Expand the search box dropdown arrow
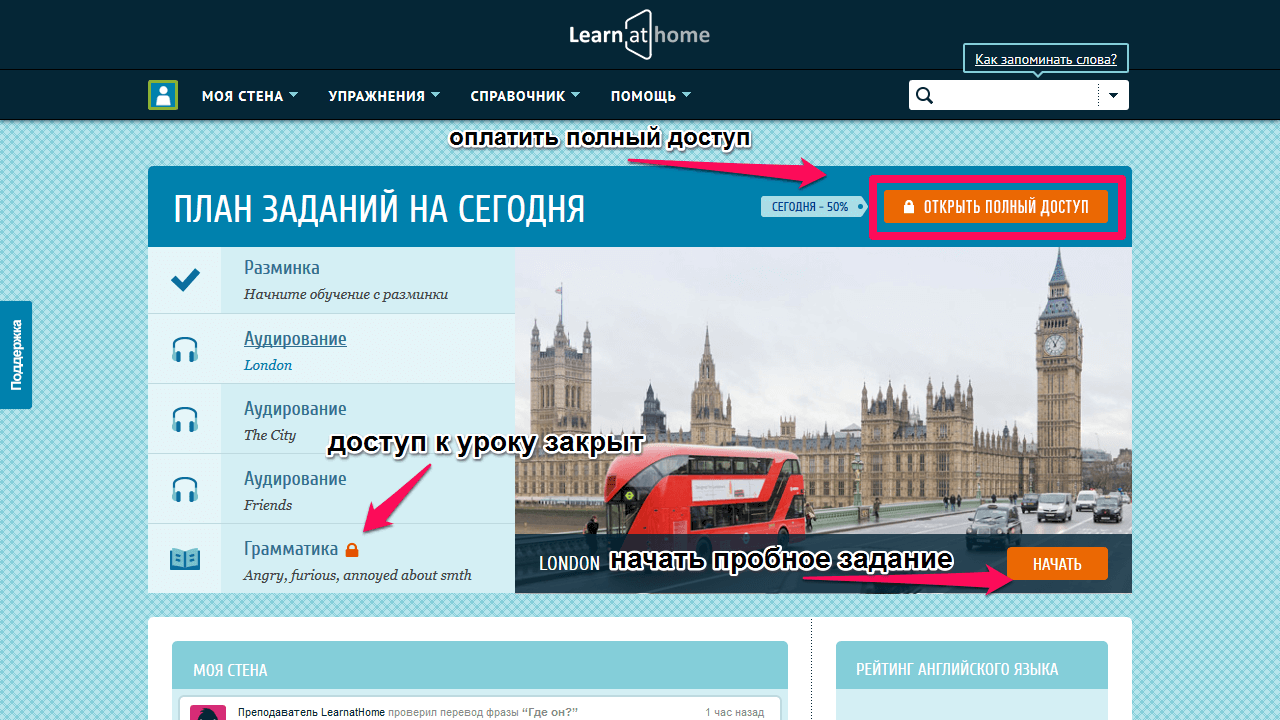This screenshot has height=720, width=1280. pyautogui.click(x=1113, y=95)
